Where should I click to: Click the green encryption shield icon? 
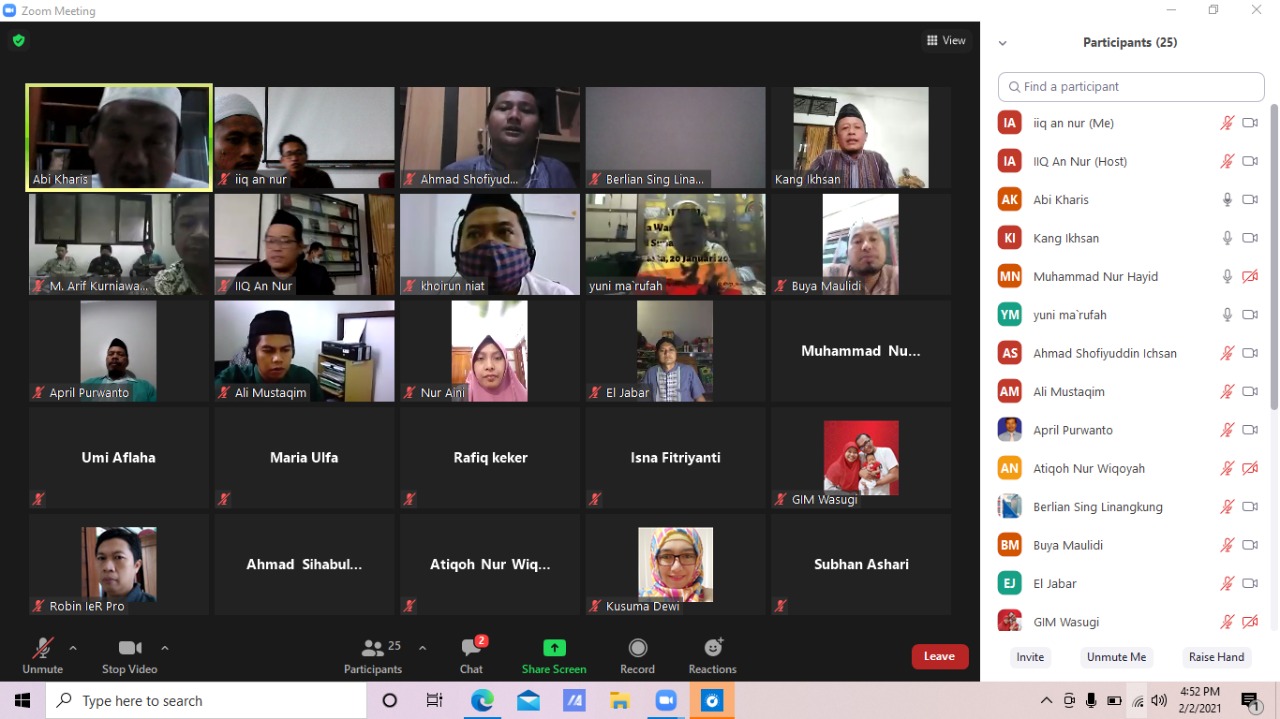click(x=19, y=41)
